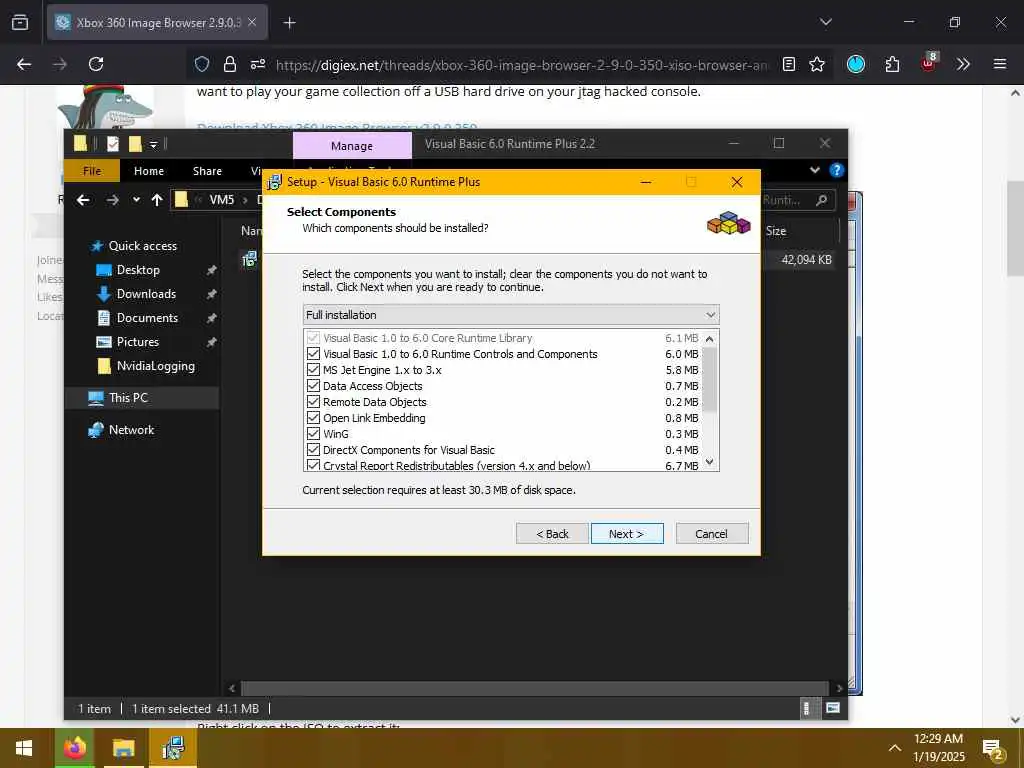Go back with the Back button
The image size is (1024, 768).
coord(552,534)
